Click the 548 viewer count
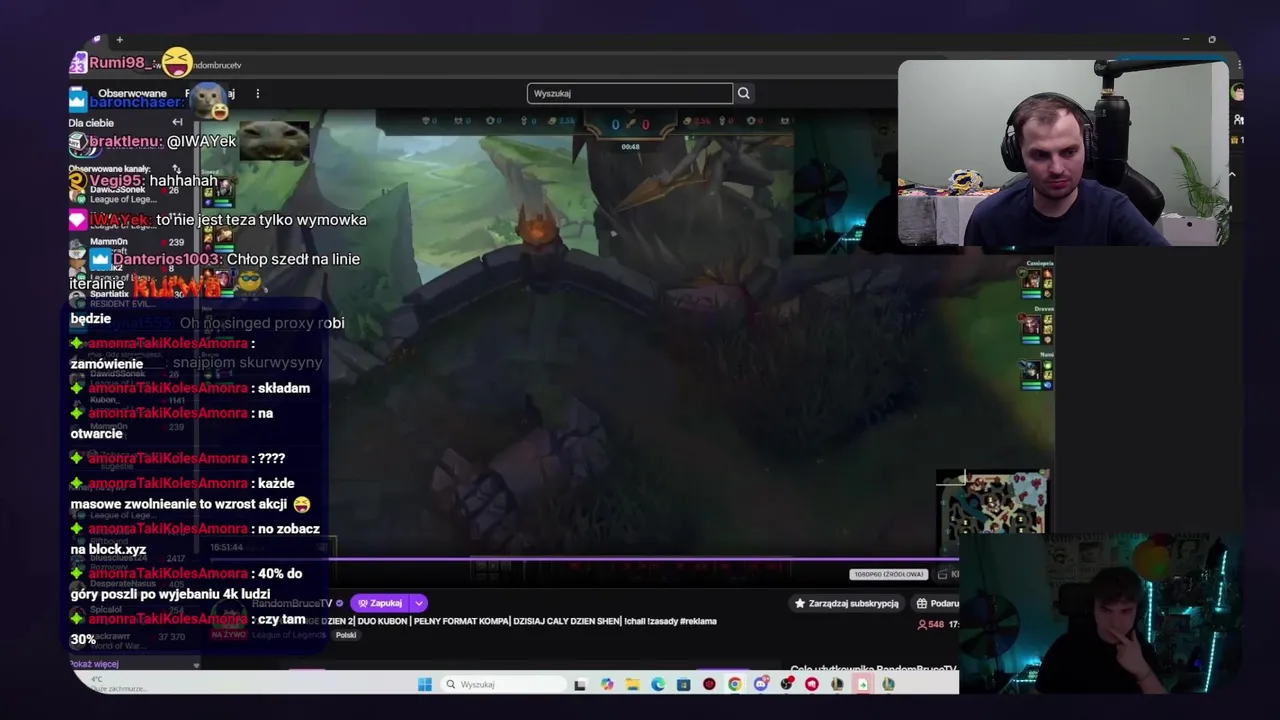This screenshot has height=720, width=1280. tap(931, 624)
